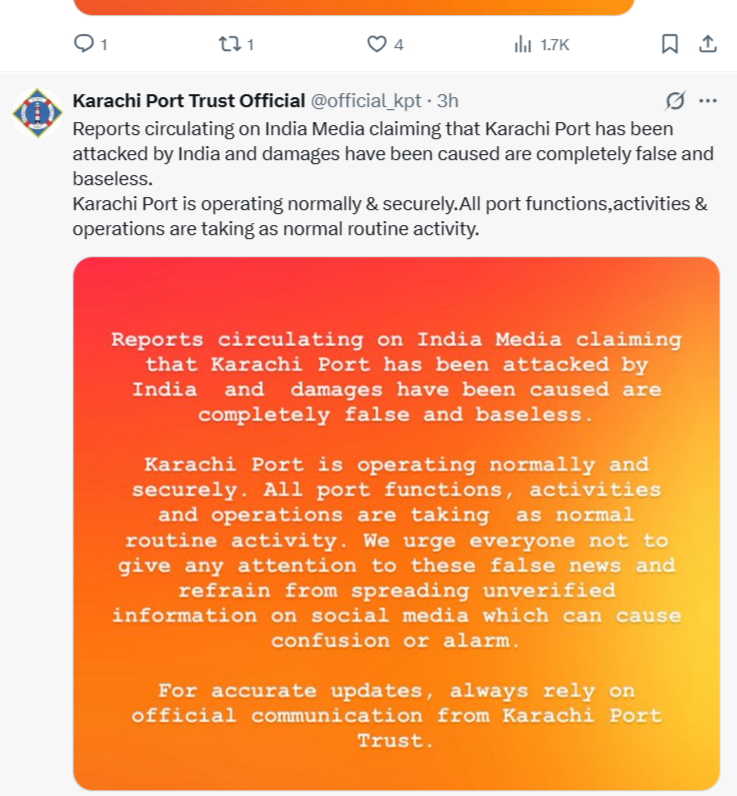
Task: Repost the upper tweet via arrows icon
Action: (x=229, y=44)
